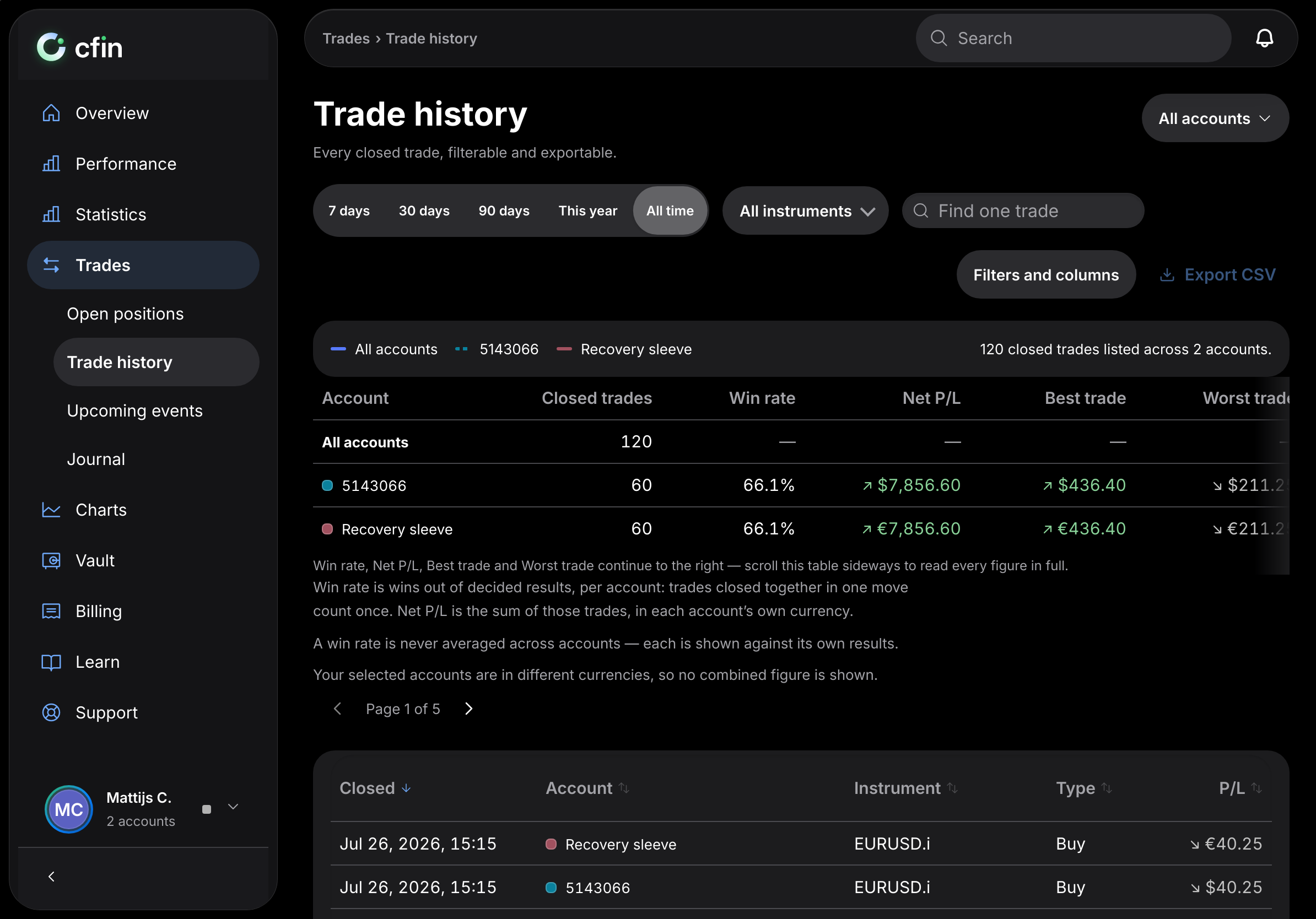The height and width of the screenshot is (919, 1316).
Task: Go to next page of summary
Action: [x=469, y=709]
